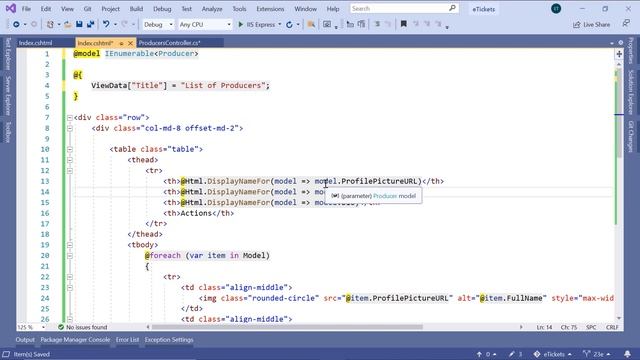Open the Analyze menu
Image resolution: width=640 pixels, height=360 pixels.
click(212, 9)
